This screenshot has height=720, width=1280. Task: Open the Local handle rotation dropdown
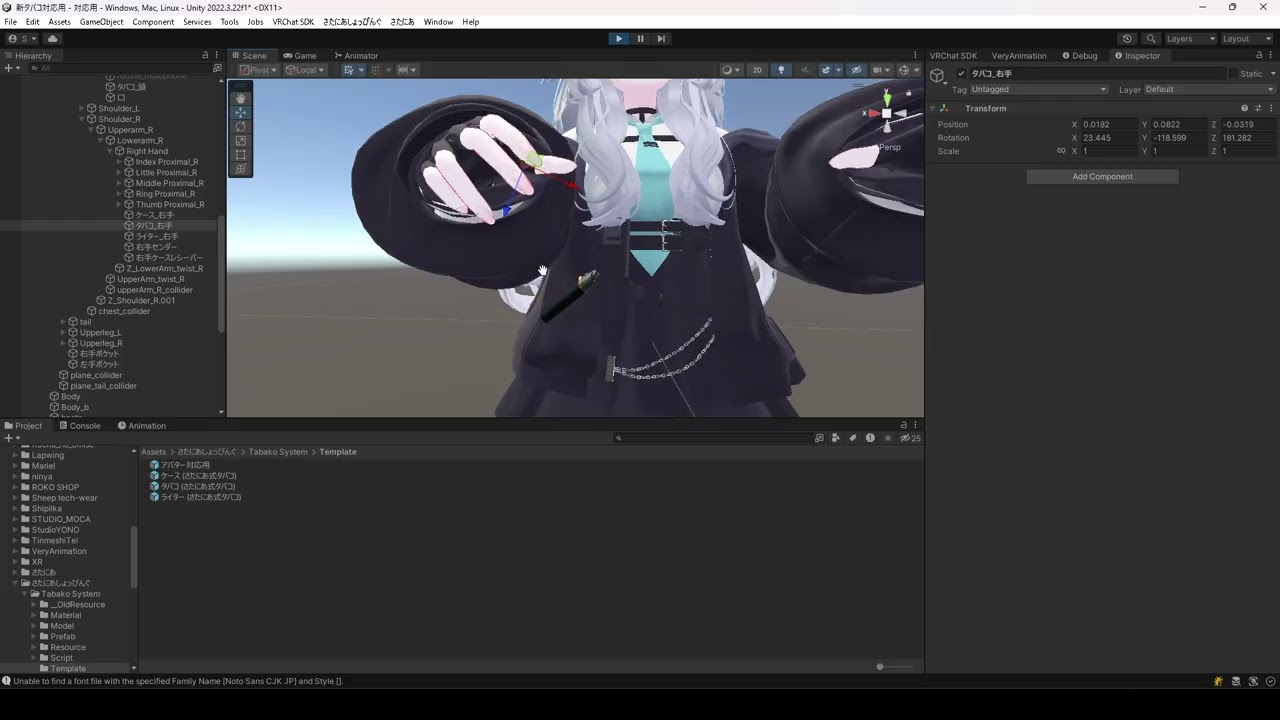(305, 70)
